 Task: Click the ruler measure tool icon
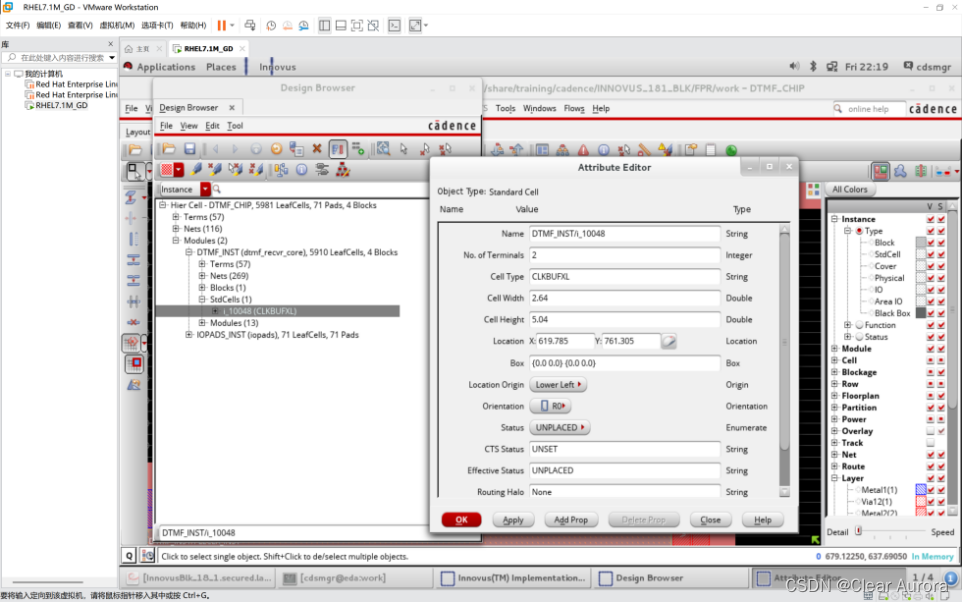click(x=644, y=150)
